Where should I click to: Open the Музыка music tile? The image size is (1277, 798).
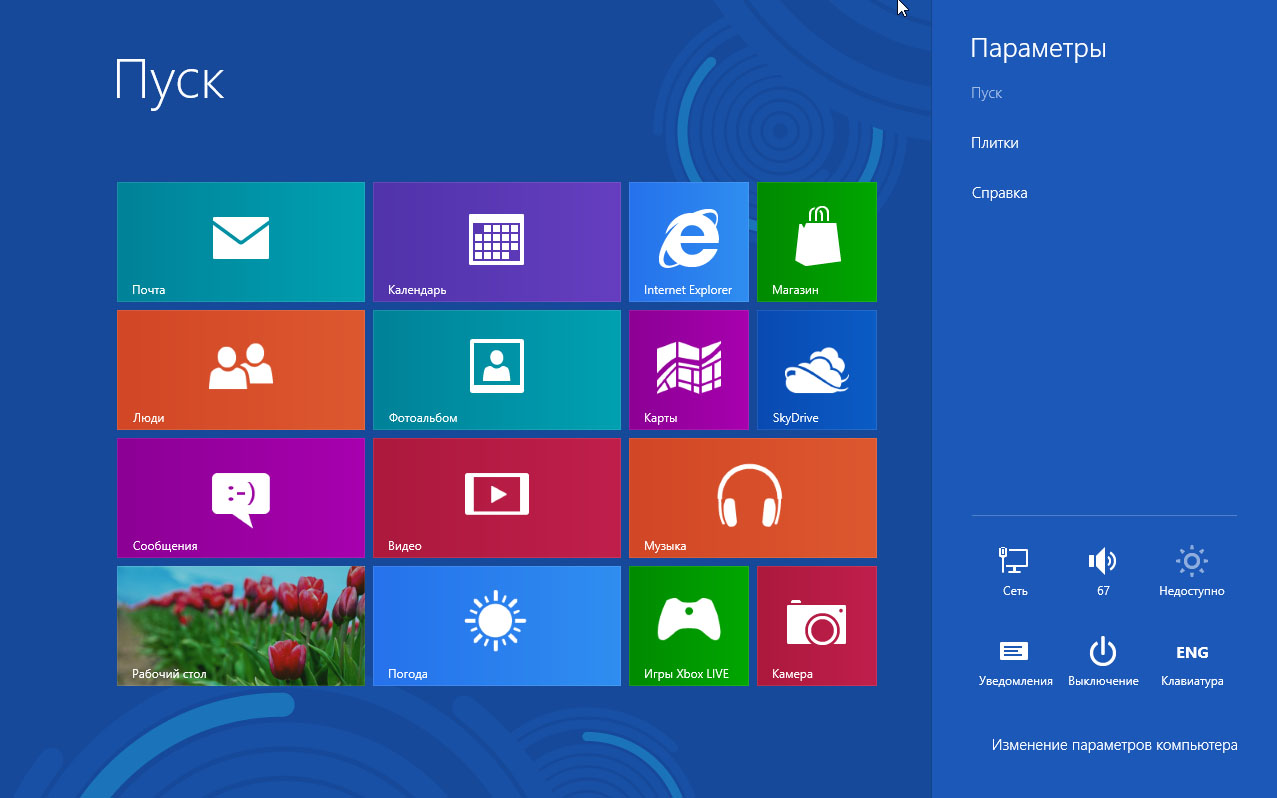(753, 498)
